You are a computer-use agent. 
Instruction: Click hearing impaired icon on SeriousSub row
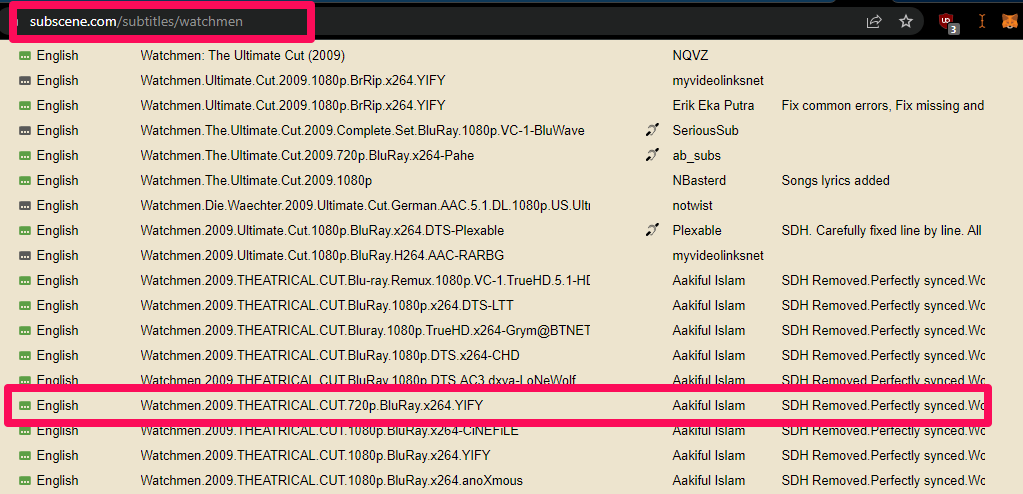point(651,131)
